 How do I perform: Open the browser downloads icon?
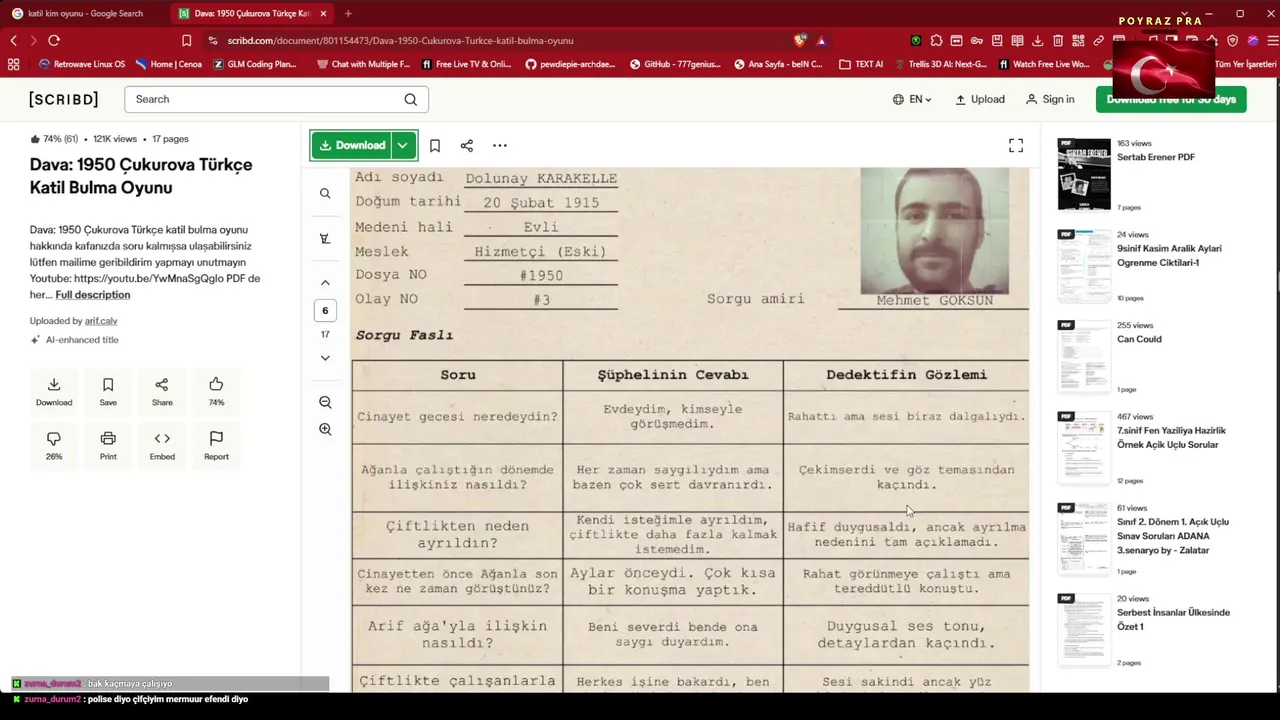(x=1037, y=40)
